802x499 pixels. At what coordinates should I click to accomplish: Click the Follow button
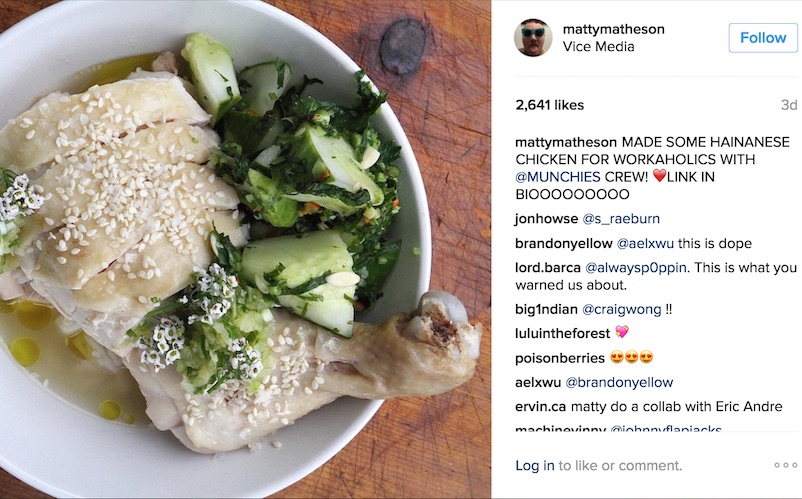coord(763,38)
